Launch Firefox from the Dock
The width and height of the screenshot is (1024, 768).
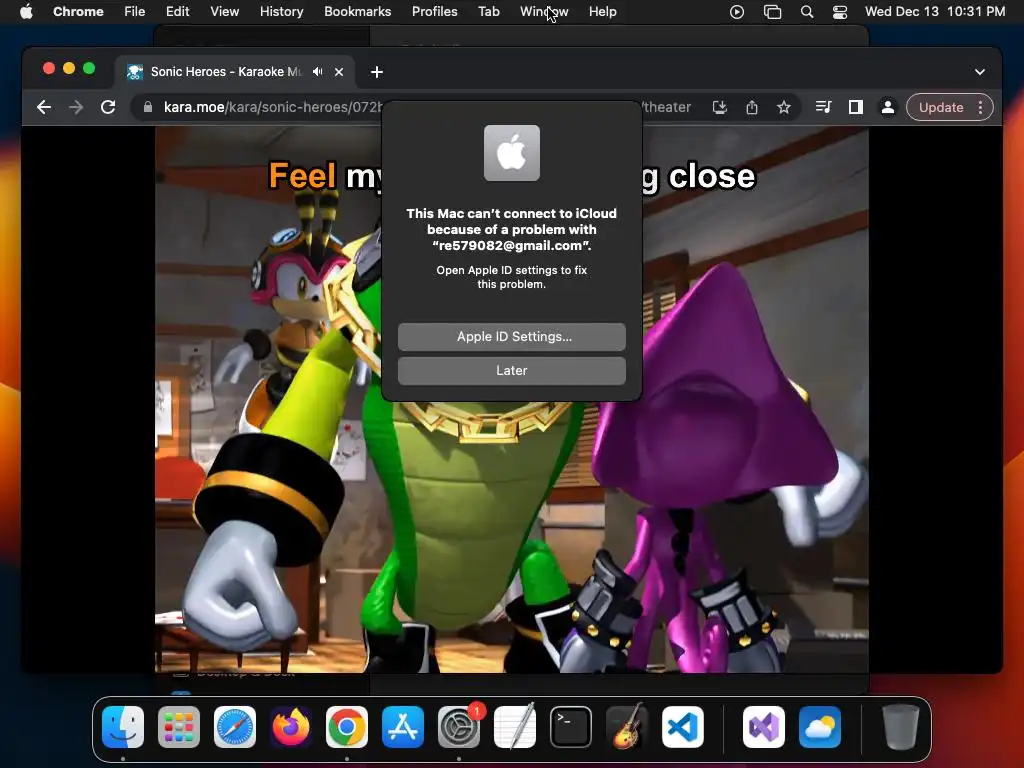pos(291,727)
